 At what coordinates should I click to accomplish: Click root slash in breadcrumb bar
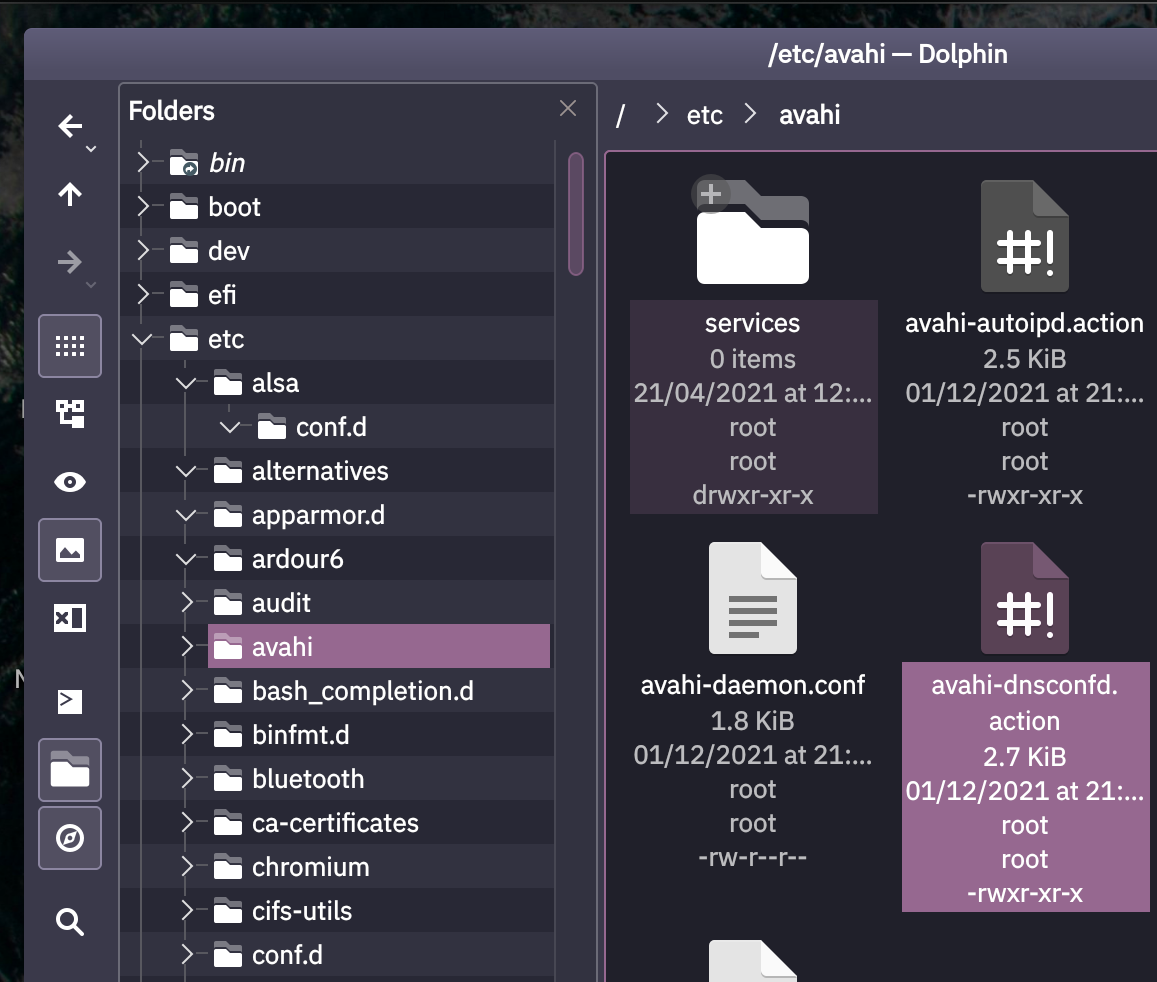pyautogui.click(x=621, y=115)
